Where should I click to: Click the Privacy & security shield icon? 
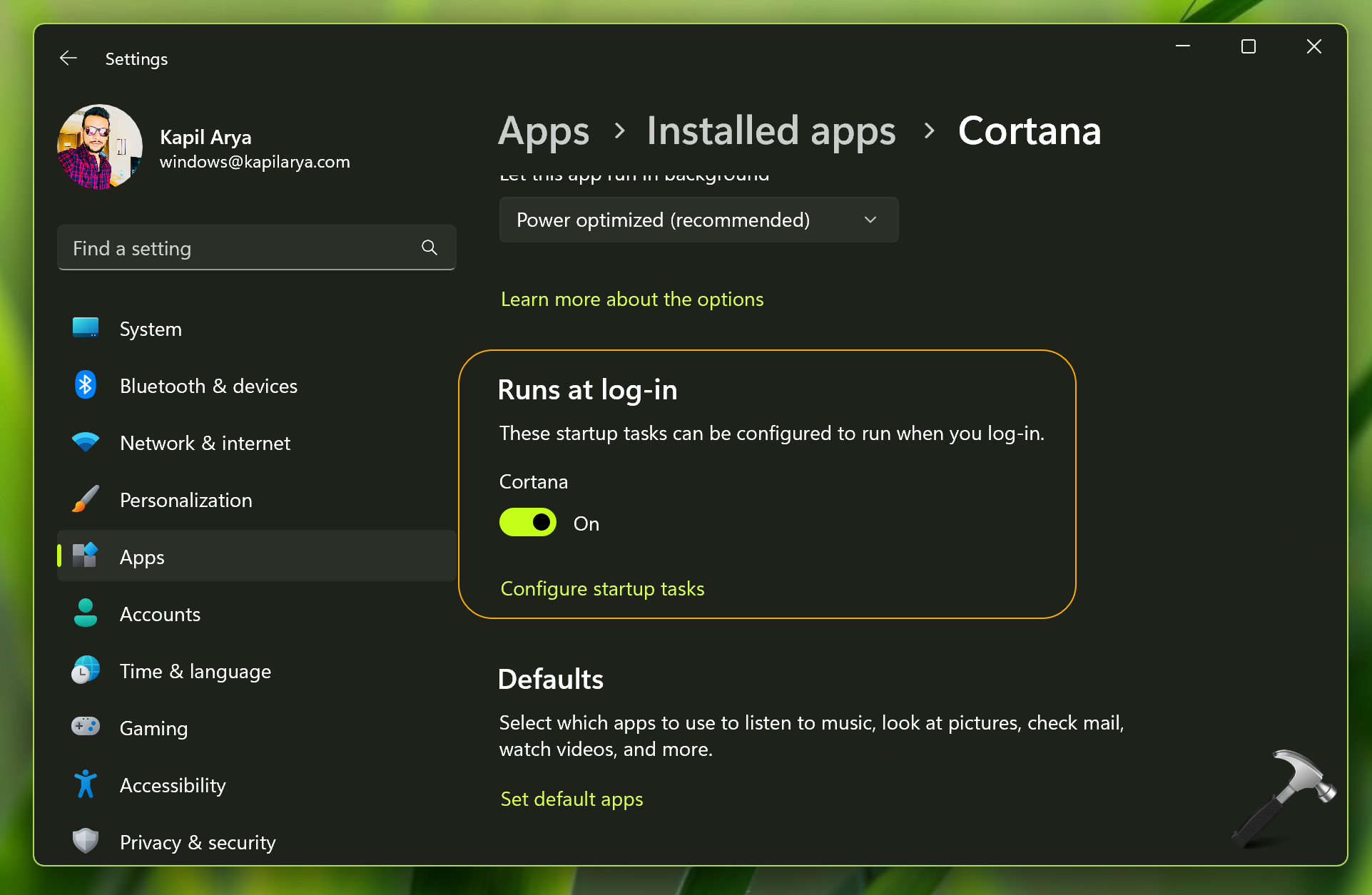tap(86, 841)
